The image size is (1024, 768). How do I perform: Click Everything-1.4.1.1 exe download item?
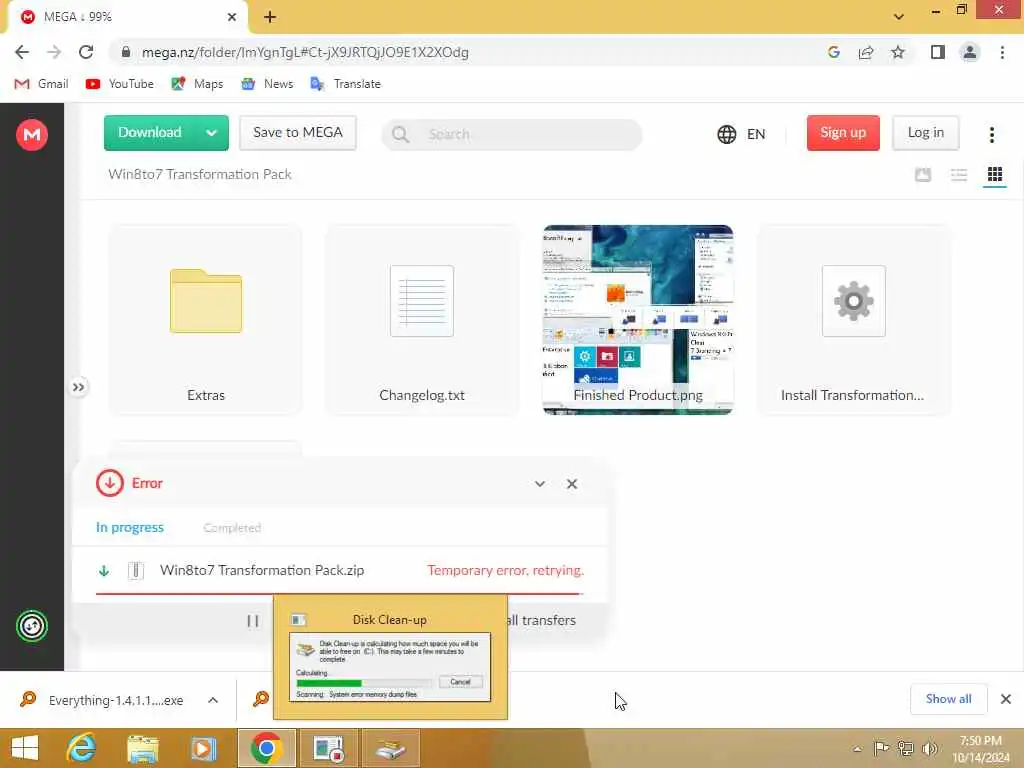point(116,700)
